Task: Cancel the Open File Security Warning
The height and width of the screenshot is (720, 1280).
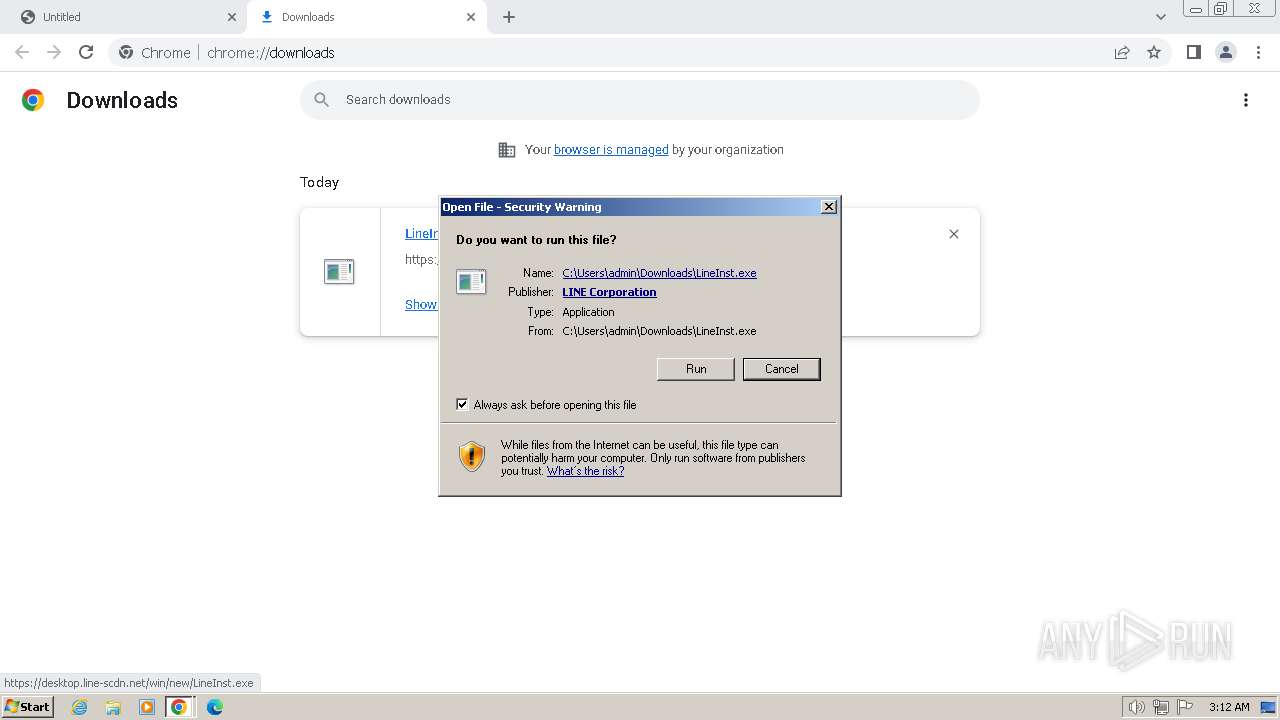Action: pos(781,369)
